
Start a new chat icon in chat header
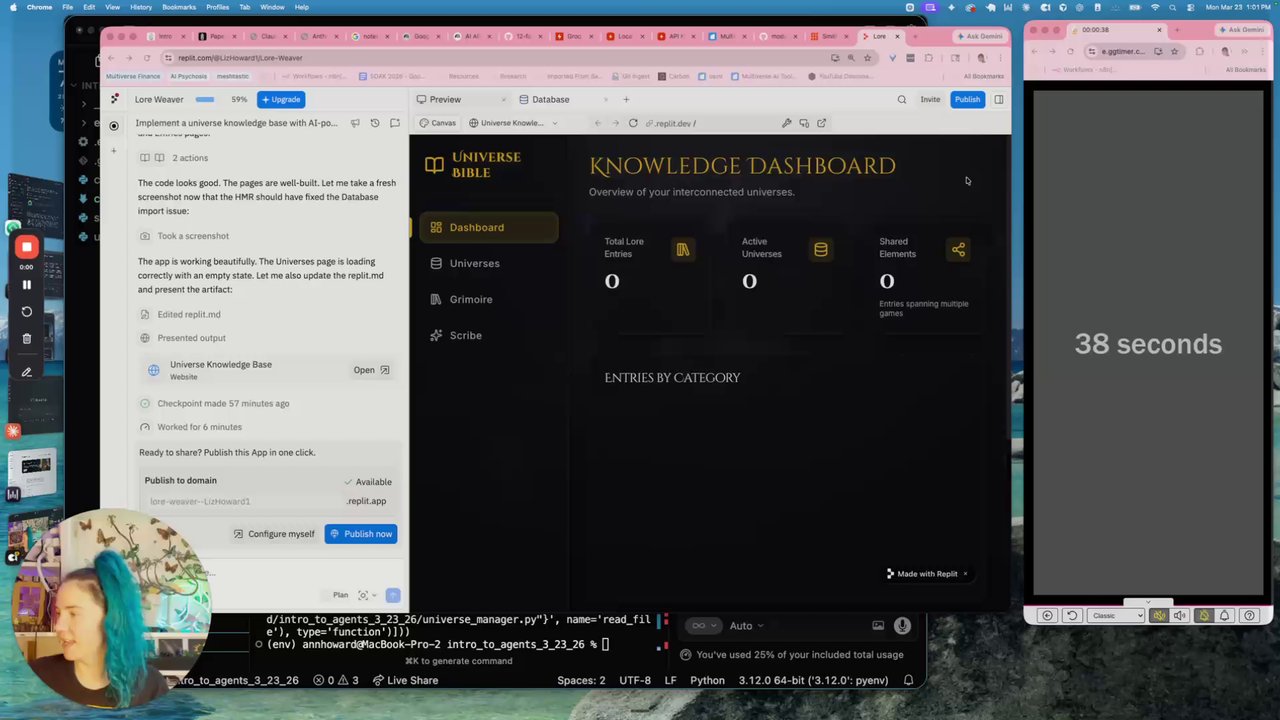tap(395, 123)
